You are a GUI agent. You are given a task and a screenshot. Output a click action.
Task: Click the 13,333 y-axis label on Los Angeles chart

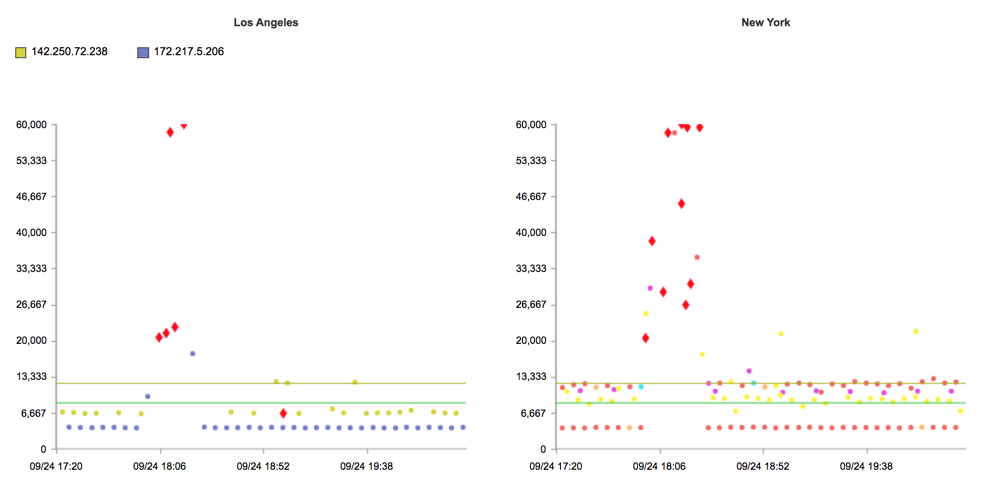point(31,377)
